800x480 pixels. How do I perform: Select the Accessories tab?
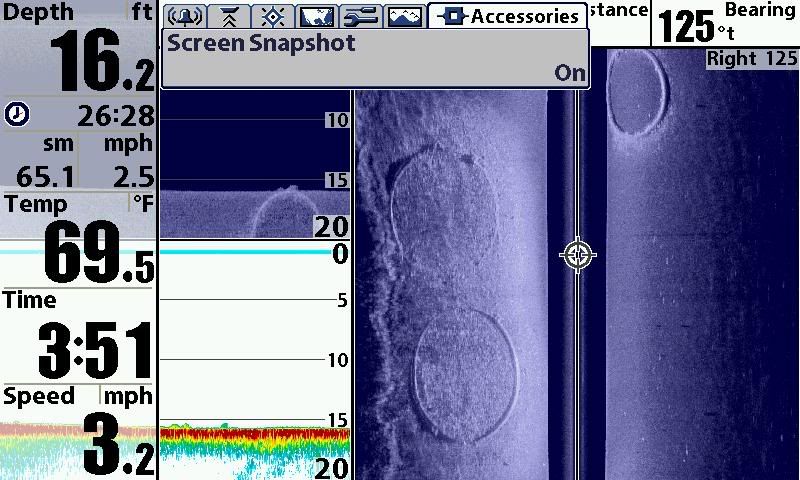[508, 16]
